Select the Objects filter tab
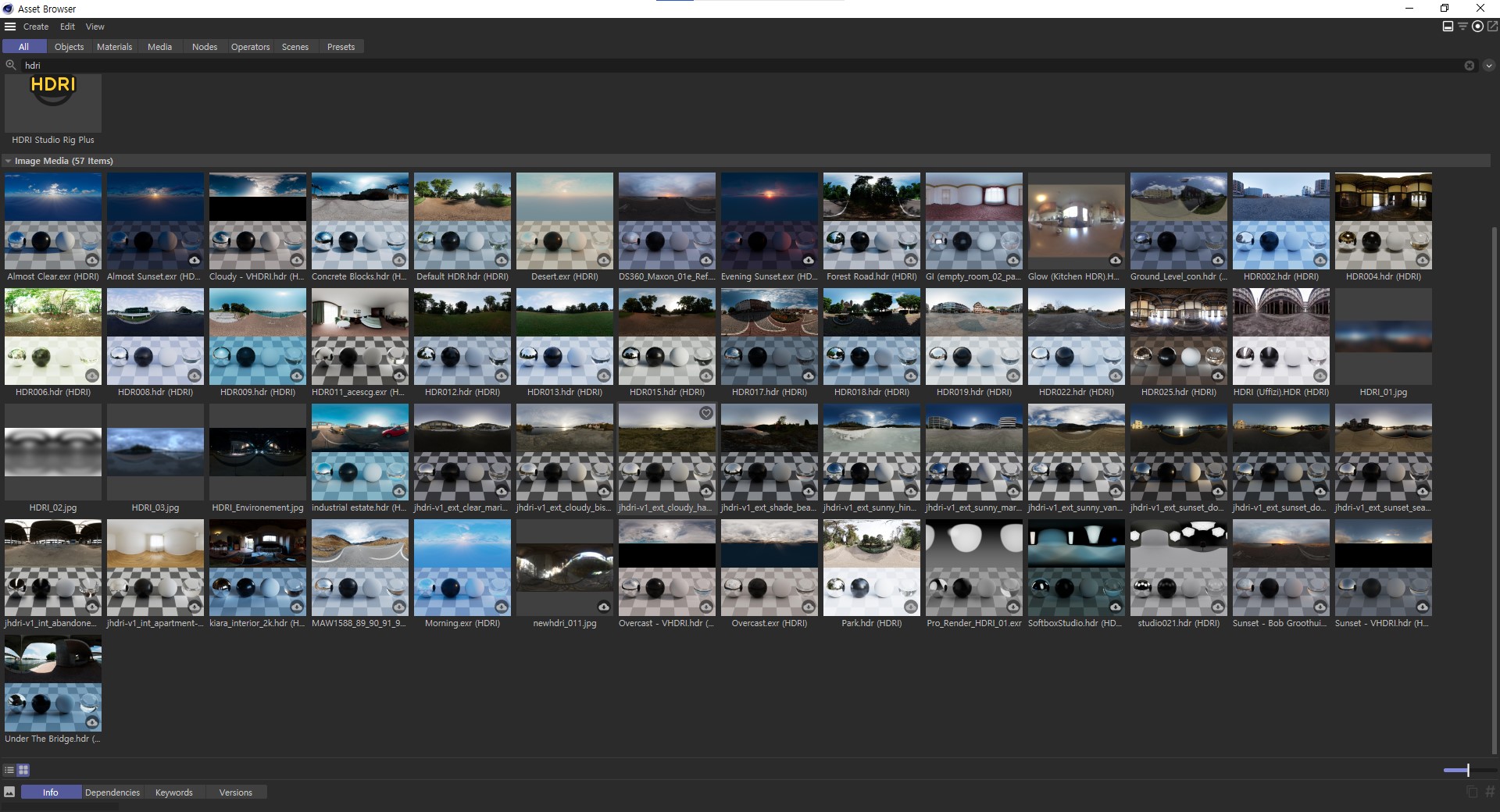1500x812 pixels. tap(69, 47)
